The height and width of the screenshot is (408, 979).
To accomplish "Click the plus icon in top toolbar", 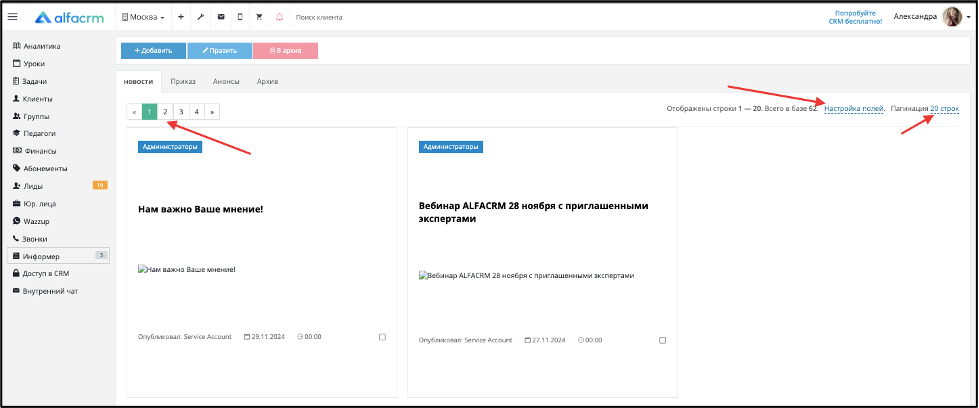I will click(x=180, y=17).
